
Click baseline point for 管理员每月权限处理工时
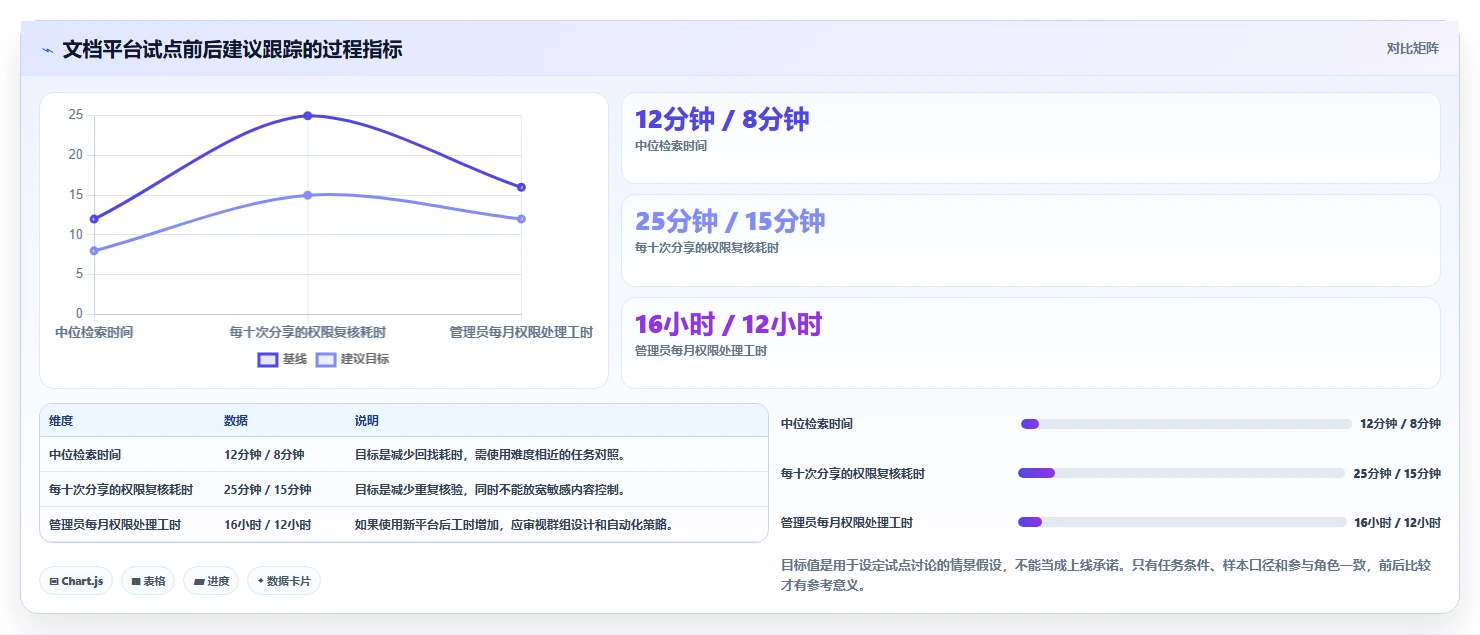point(521,187)
